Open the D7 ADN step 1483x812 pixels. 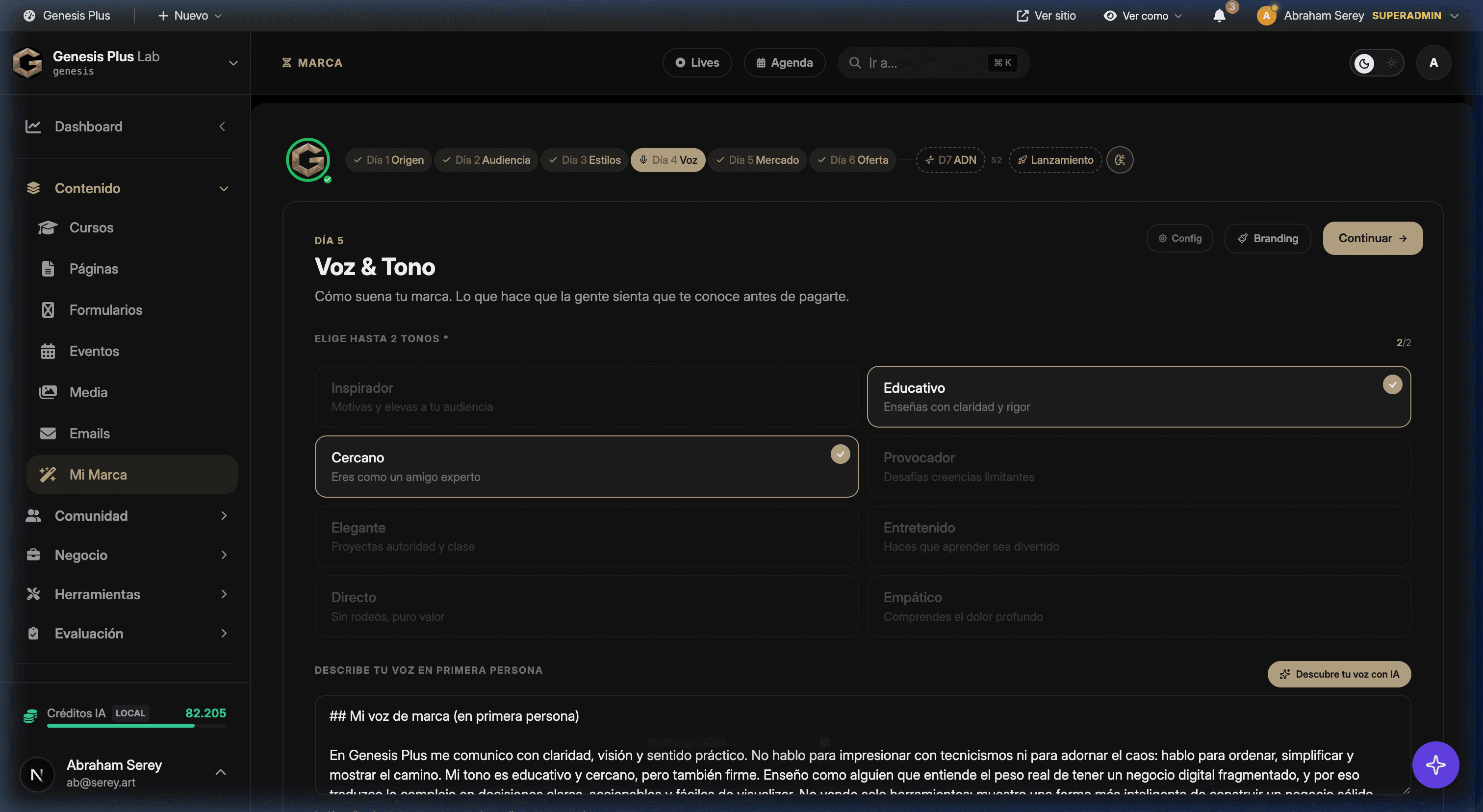coord(950,160)
